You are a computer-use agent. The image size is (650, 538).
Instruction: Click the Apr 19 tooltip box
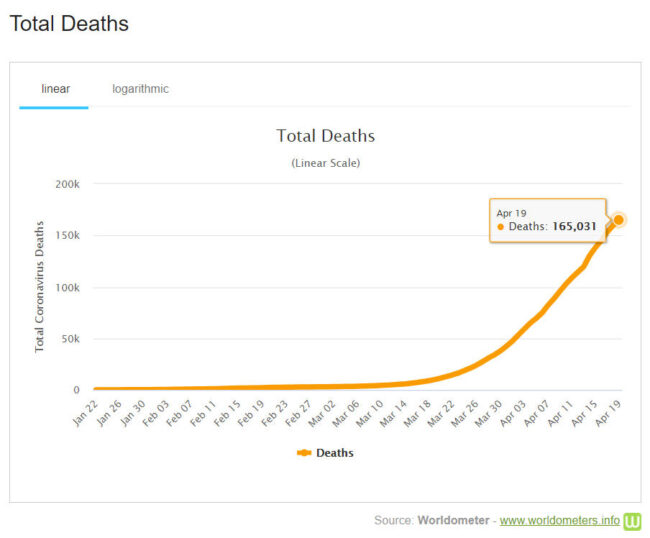(x=547, y=220)
